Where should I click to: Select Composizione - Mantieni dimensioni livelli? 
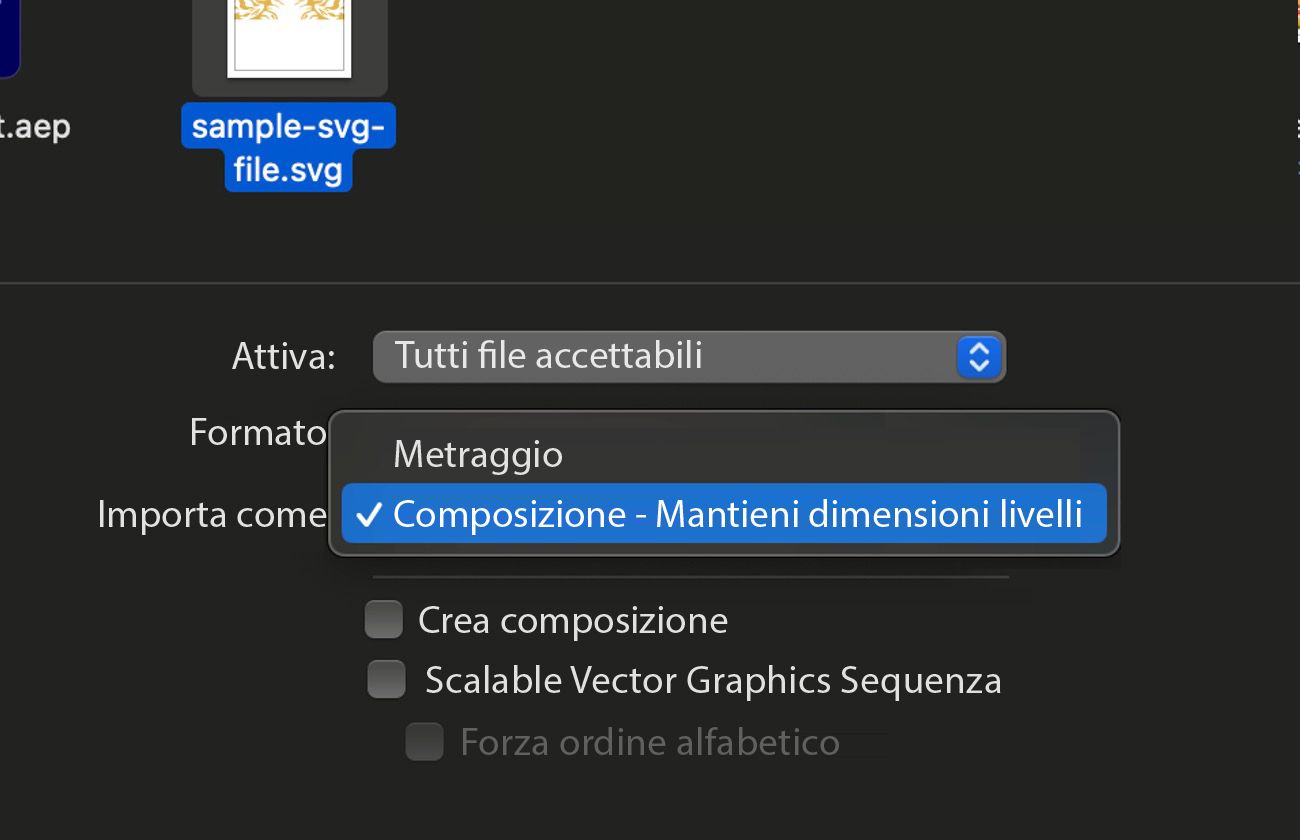[x=724, y=513]
